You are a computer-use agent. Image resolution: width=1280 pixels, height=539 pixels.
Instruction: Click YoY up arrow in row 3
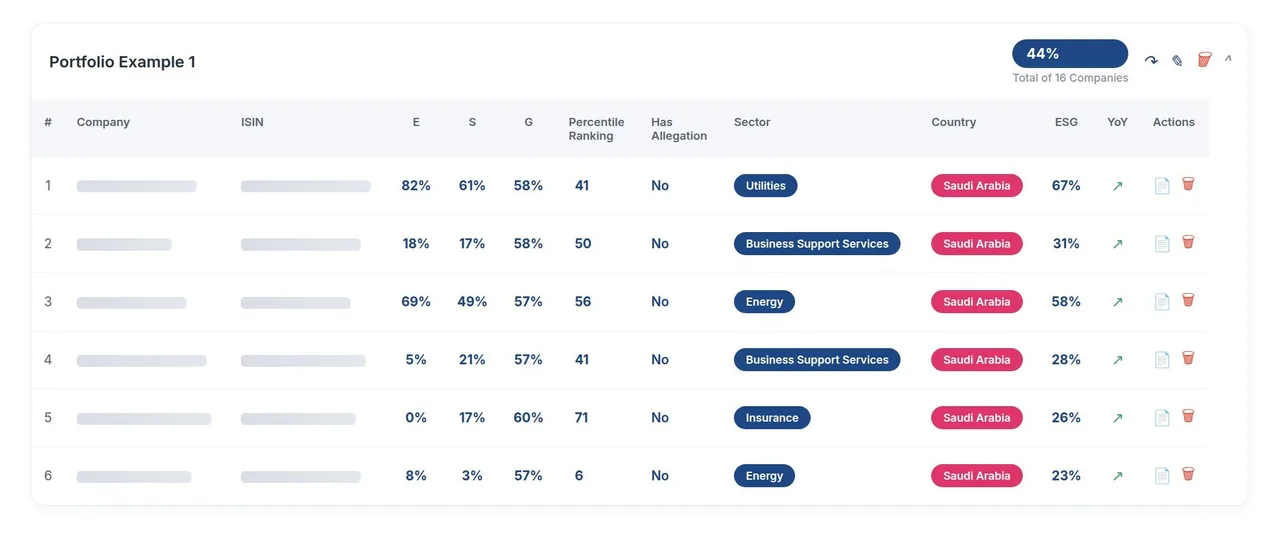1118,302
